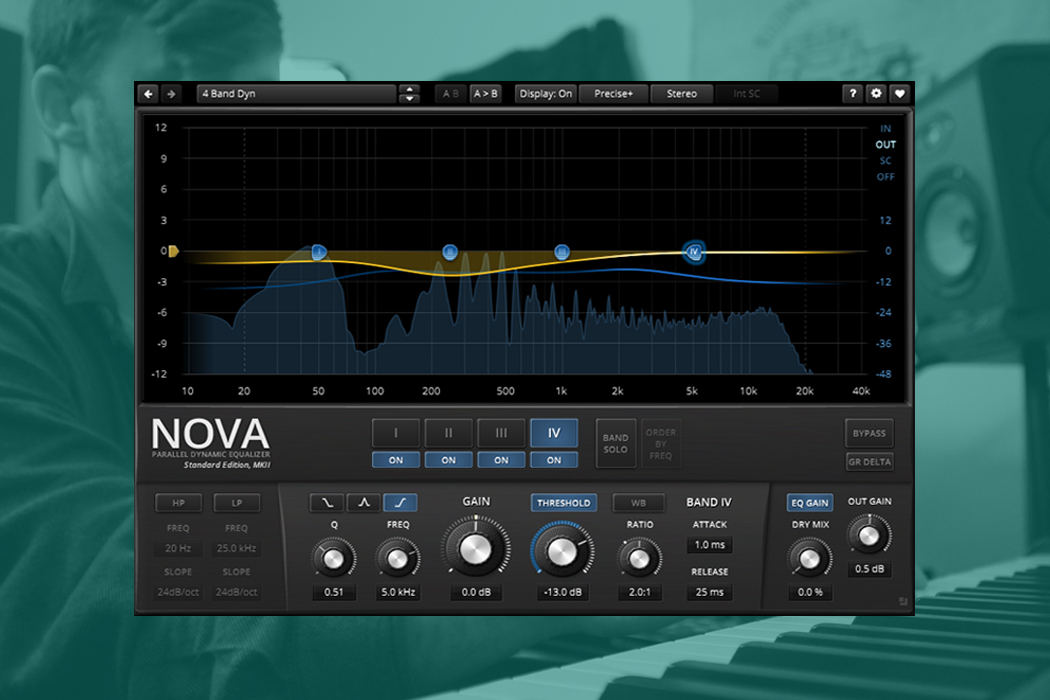Toggle band I ON switch
Screen dimensions: 1050x700
click(396, 460)
